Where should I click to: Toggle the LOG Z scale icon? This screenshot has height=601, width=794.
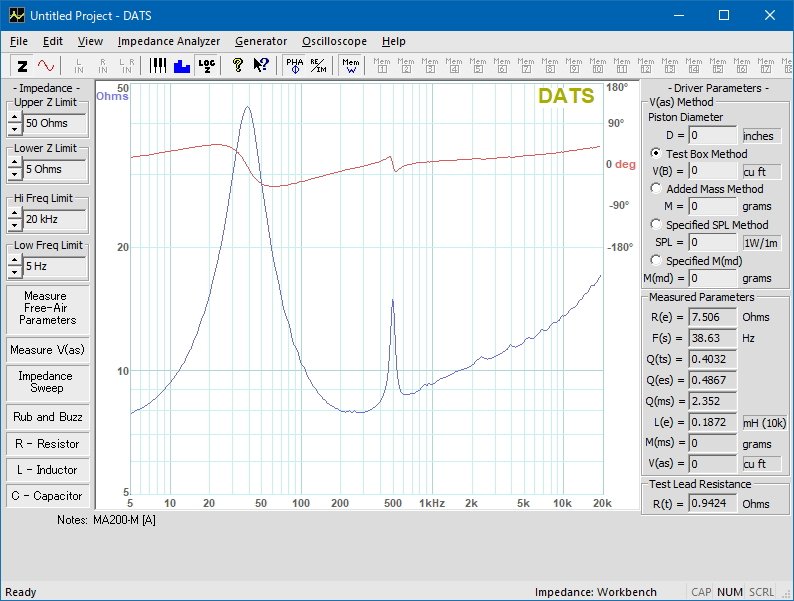(207, 66)
